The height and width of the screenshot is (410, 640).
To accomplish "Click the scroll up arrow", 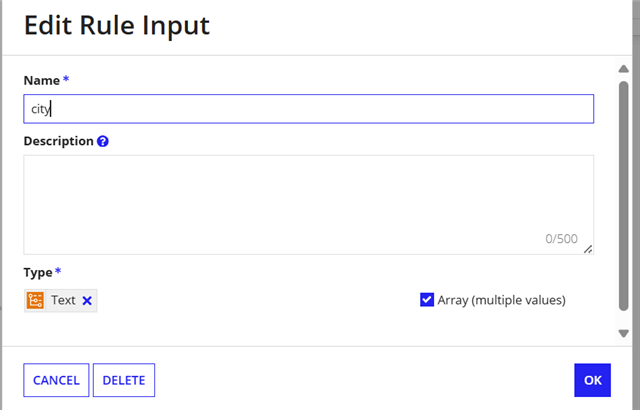I will point(623,69).
